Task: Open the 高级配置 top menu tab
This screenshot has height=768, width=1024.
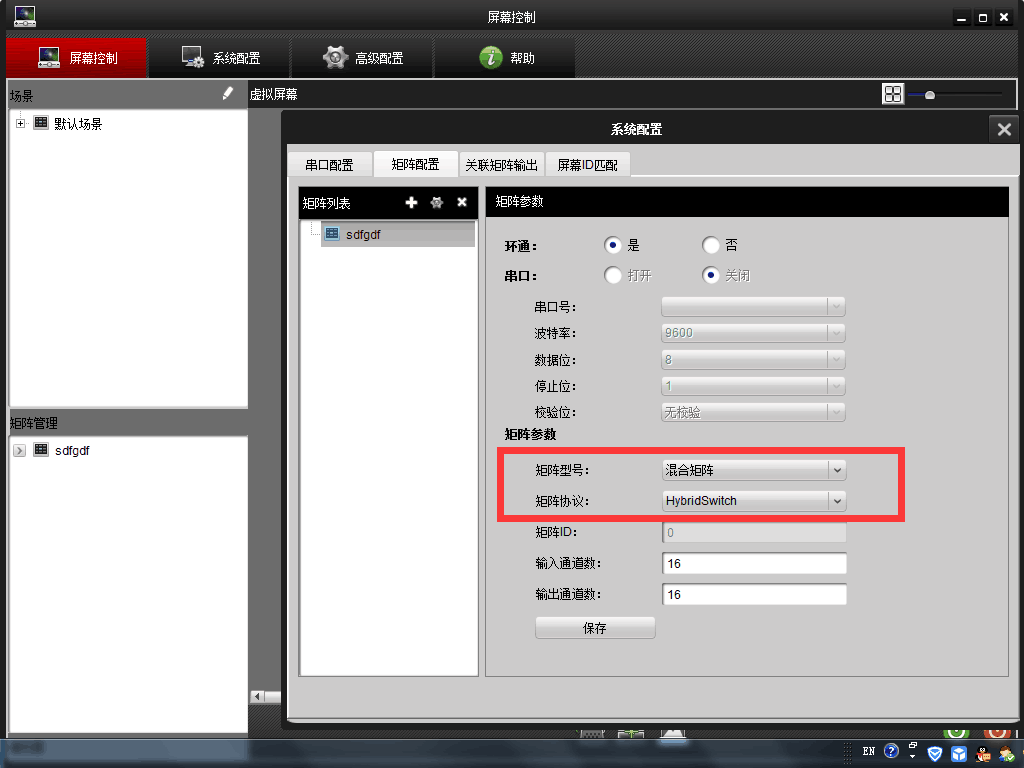Action: coord(362,58)
